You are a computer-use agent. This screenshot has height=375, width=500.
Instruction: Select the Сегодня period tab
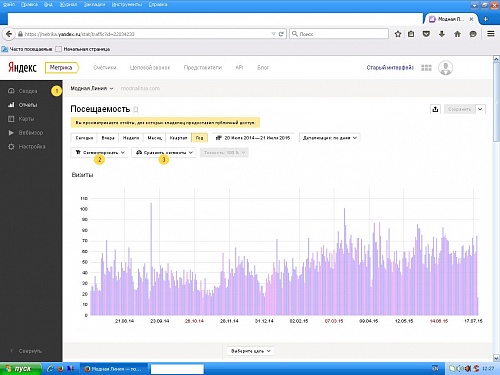(x=84, y=138)
